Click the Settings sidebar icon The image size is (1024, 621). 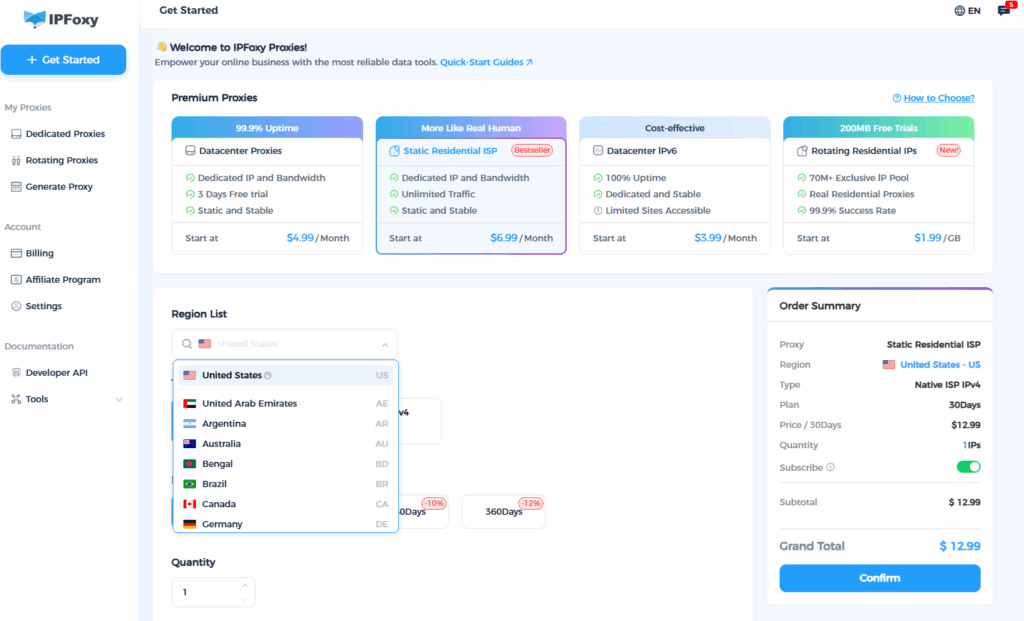coord(16,306)
